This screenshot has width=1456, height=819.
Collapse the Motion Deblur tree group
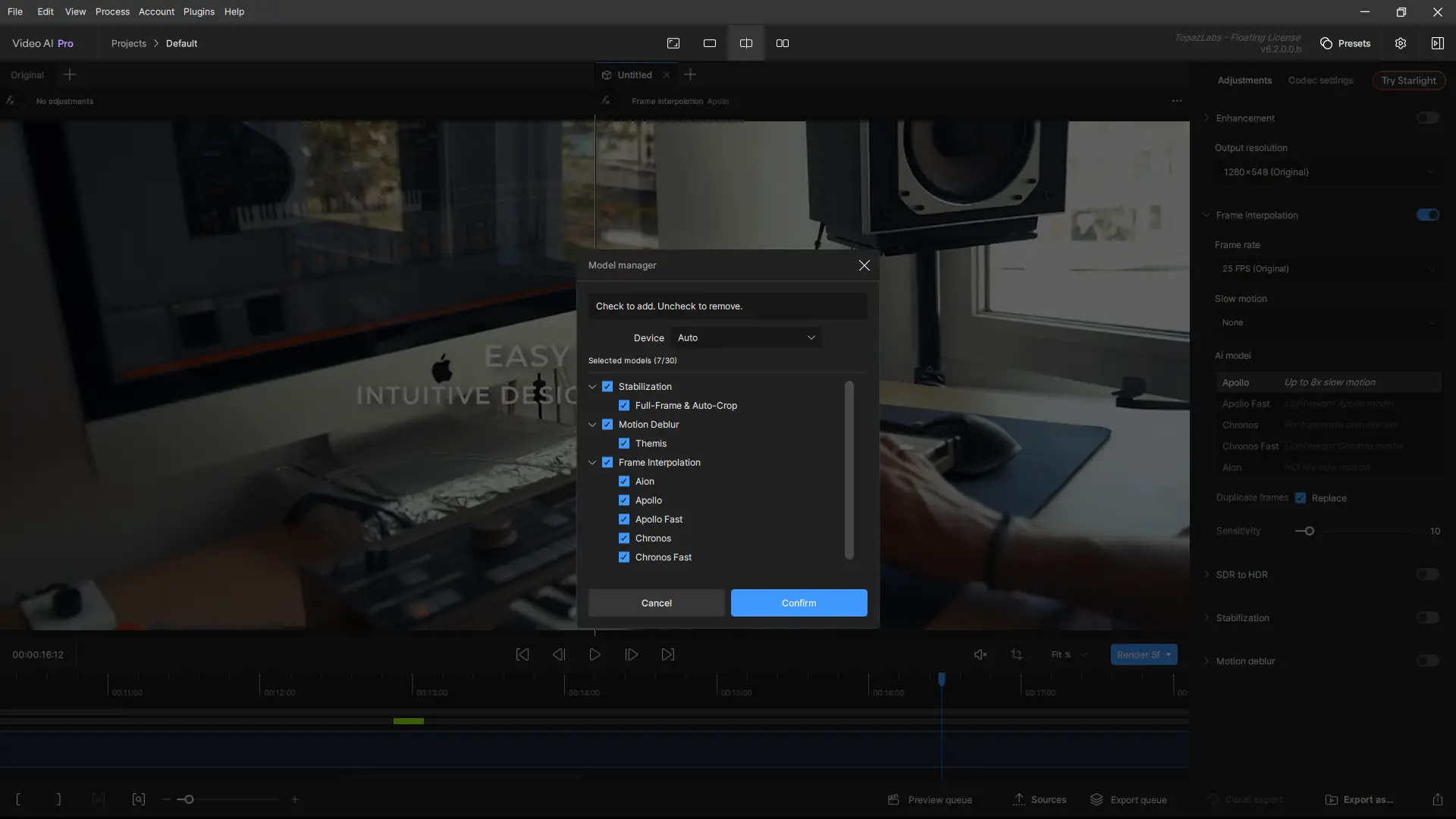592,425
